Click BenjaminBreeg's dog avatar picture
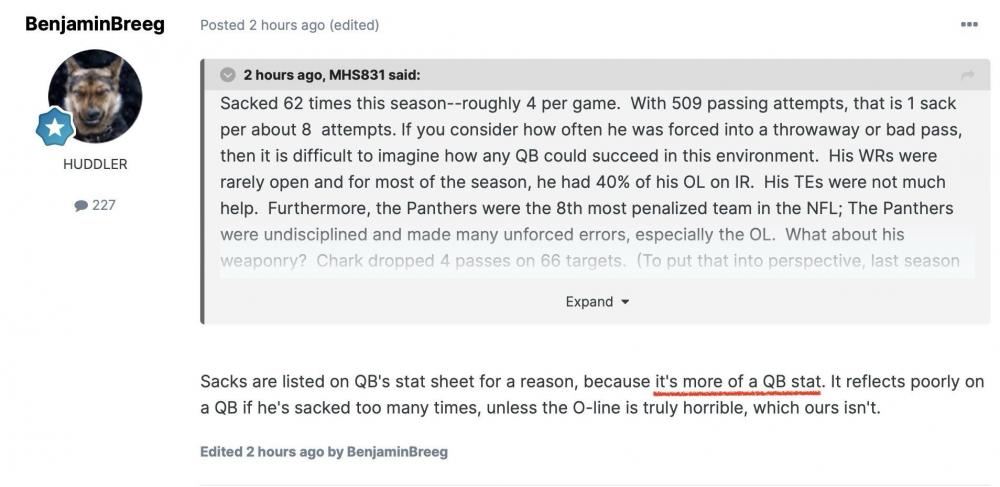The height and width of the screenshot is (487, 1000). click(x=95, y=96)
